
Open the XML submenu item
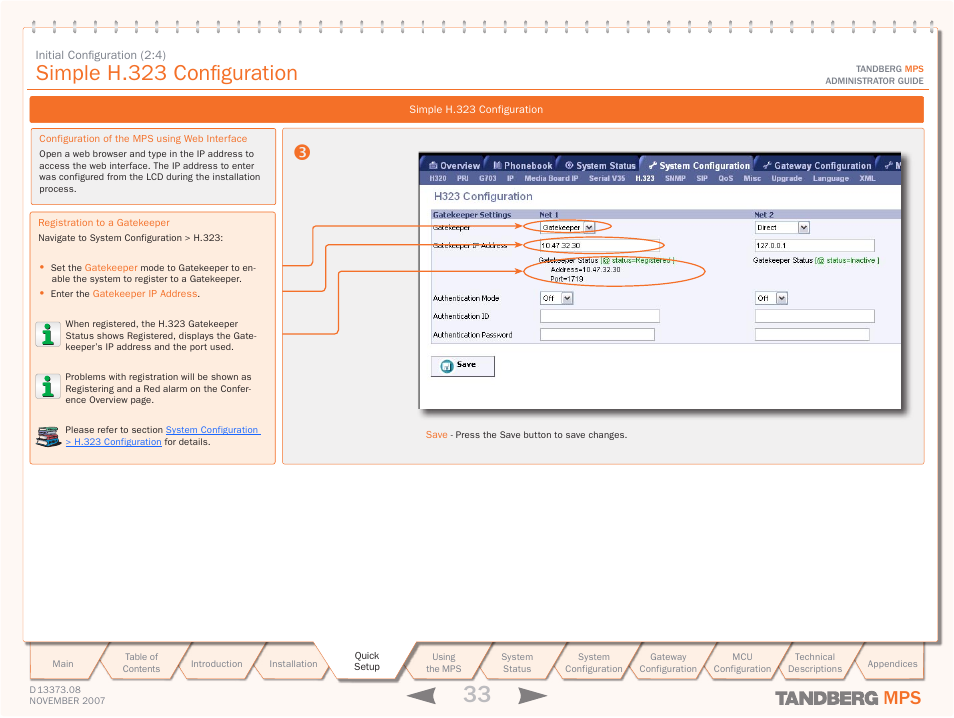868,178
